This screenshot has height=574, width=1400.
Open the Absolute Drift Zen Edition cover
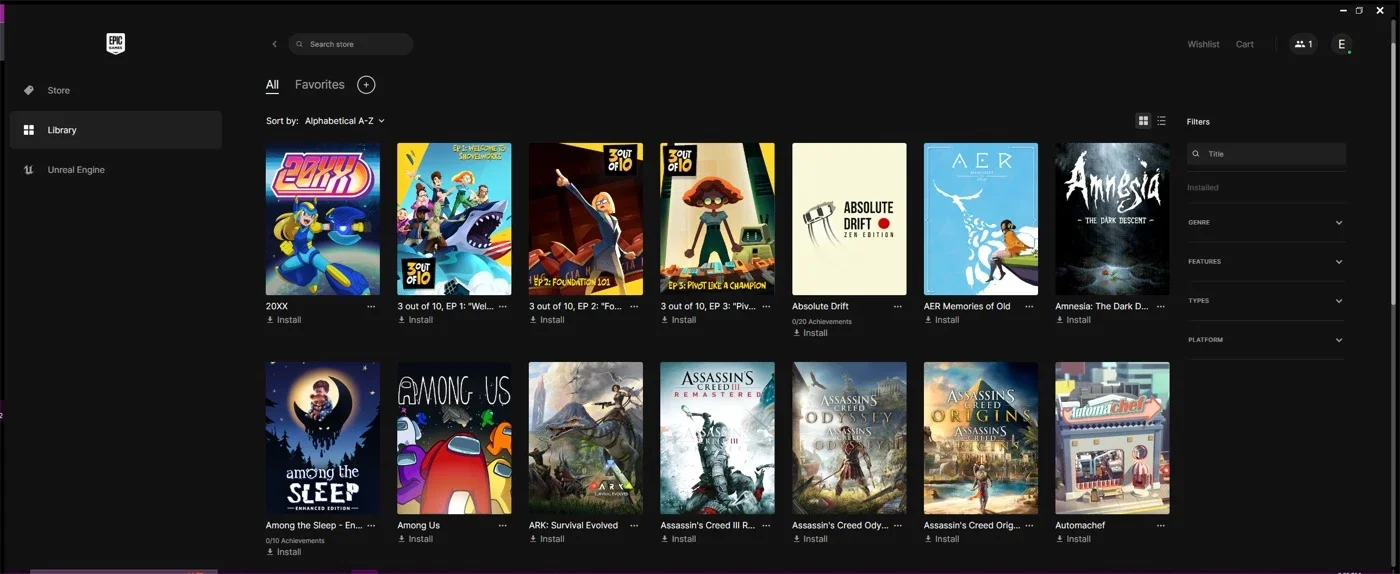pos(849,219)
